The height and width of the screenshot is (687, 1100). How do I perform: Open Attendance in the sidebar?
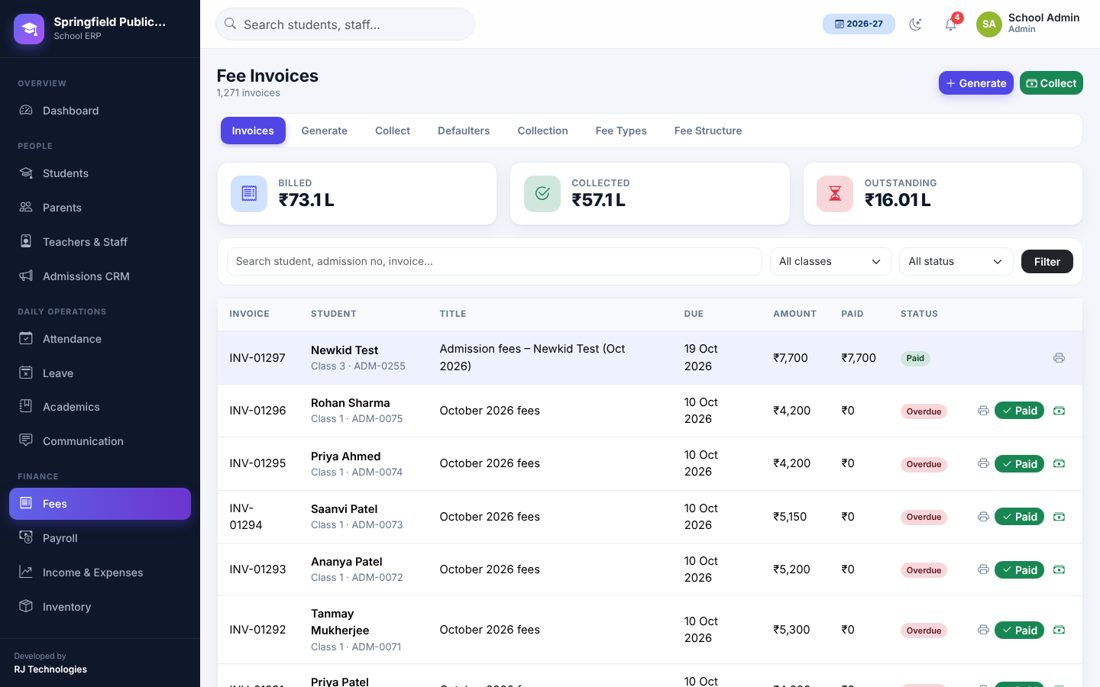tap(100, 338)
